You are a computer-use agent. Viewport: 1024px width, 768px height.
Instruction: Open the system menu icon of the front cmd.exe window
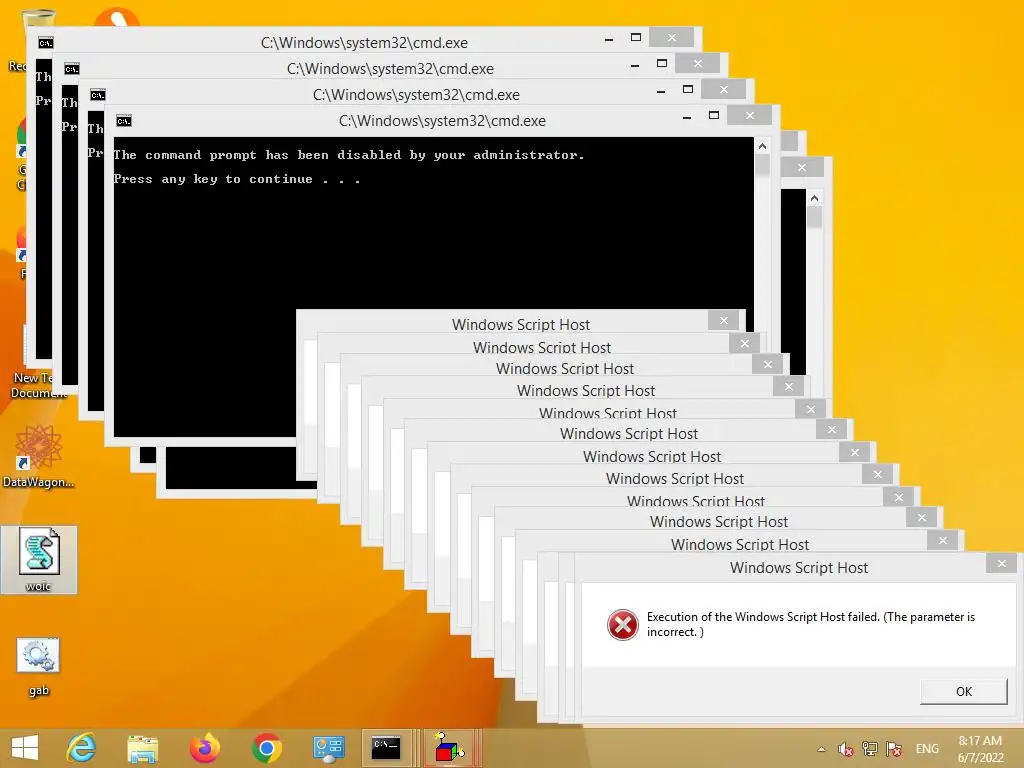(123, 121)
